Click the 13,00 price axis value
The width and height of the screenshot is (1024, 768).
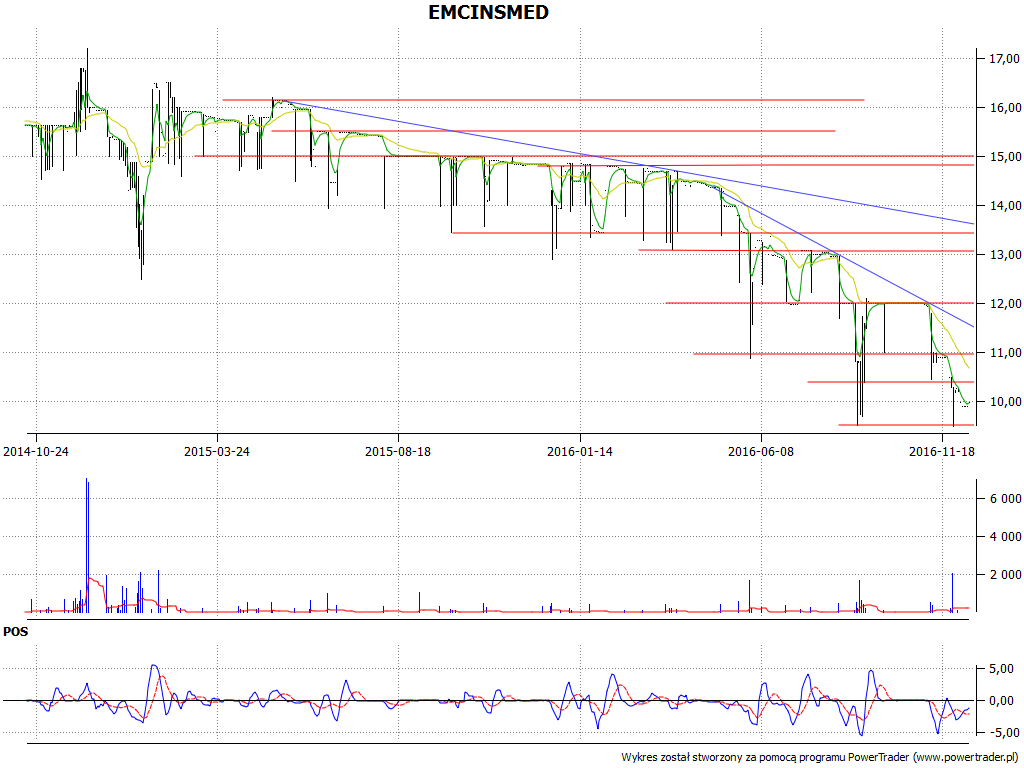tap(1004, 255)
